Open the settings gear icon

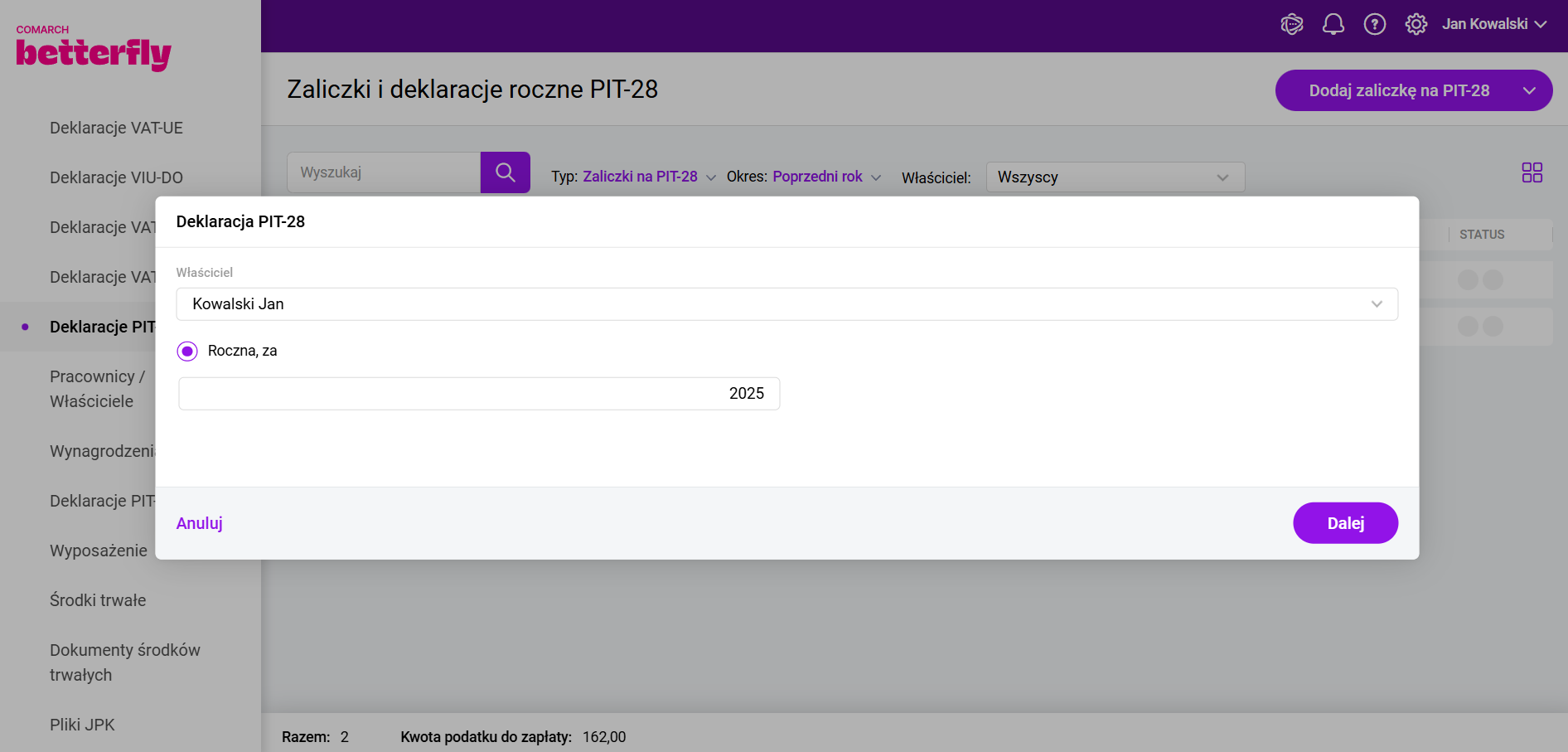click(1416, 25)
